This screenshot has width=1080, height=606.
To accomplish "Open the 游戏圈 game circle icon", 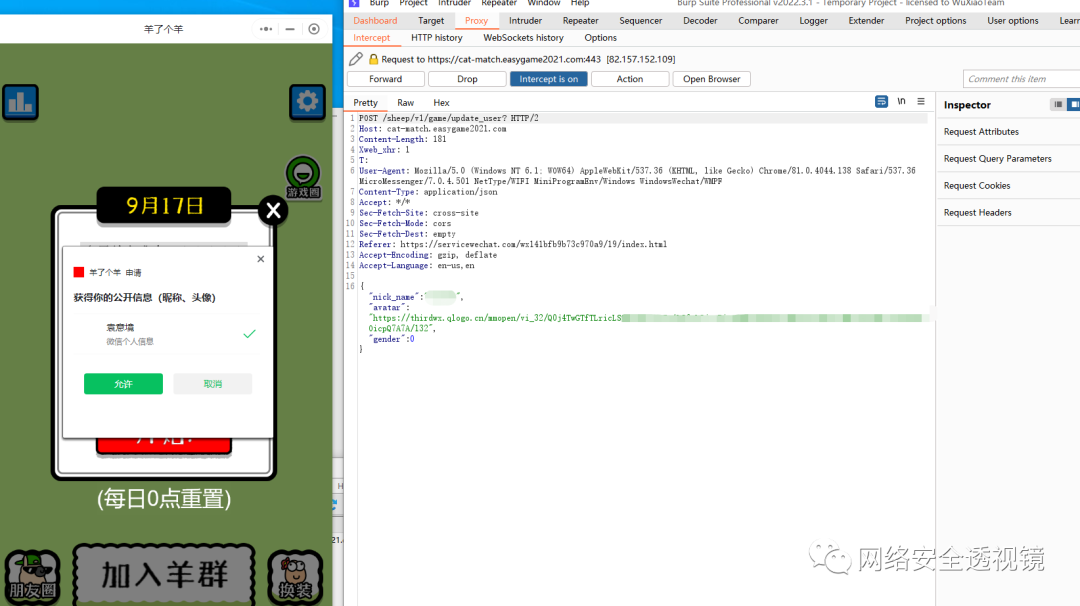I will 303,178.
